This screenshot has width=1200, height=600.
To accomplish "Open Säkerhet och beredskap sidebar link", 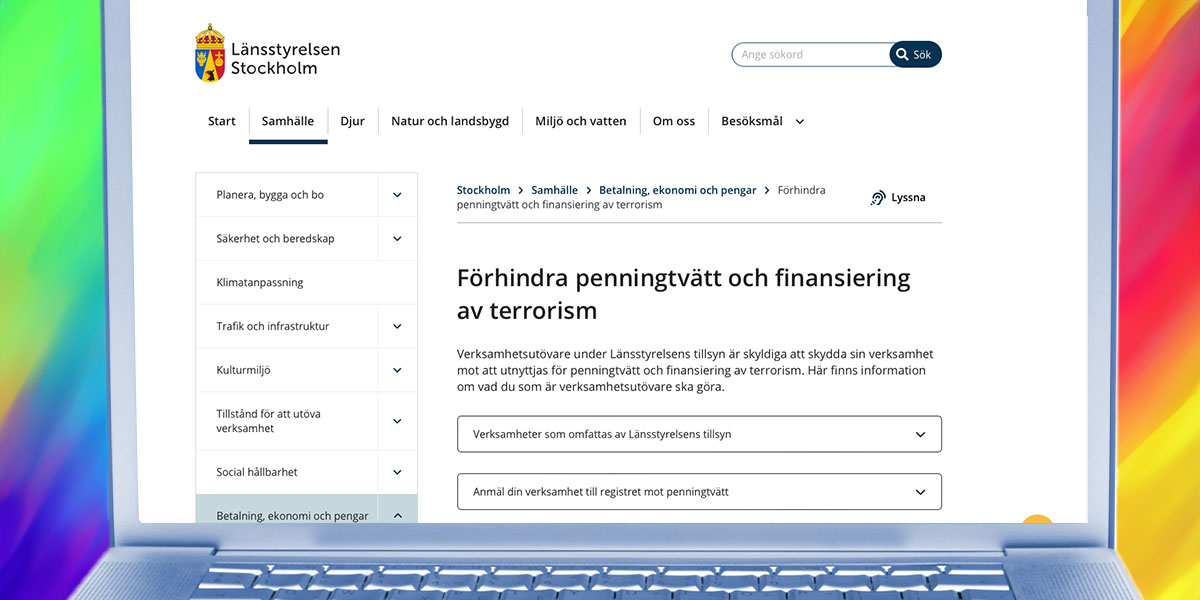I will point(275,239).
